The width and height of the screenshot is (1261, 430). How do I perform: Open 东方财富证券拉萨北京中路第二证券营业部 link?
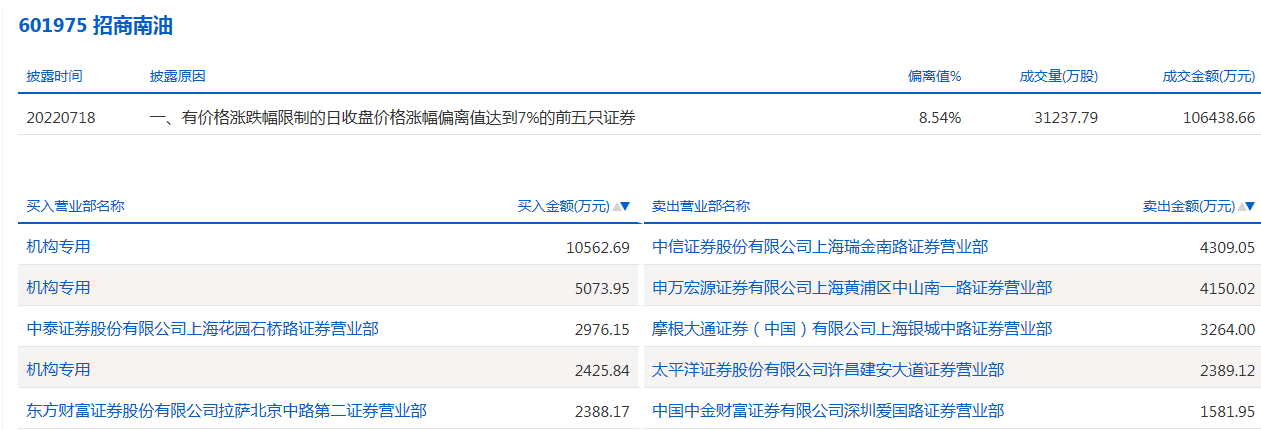(226, 410)
